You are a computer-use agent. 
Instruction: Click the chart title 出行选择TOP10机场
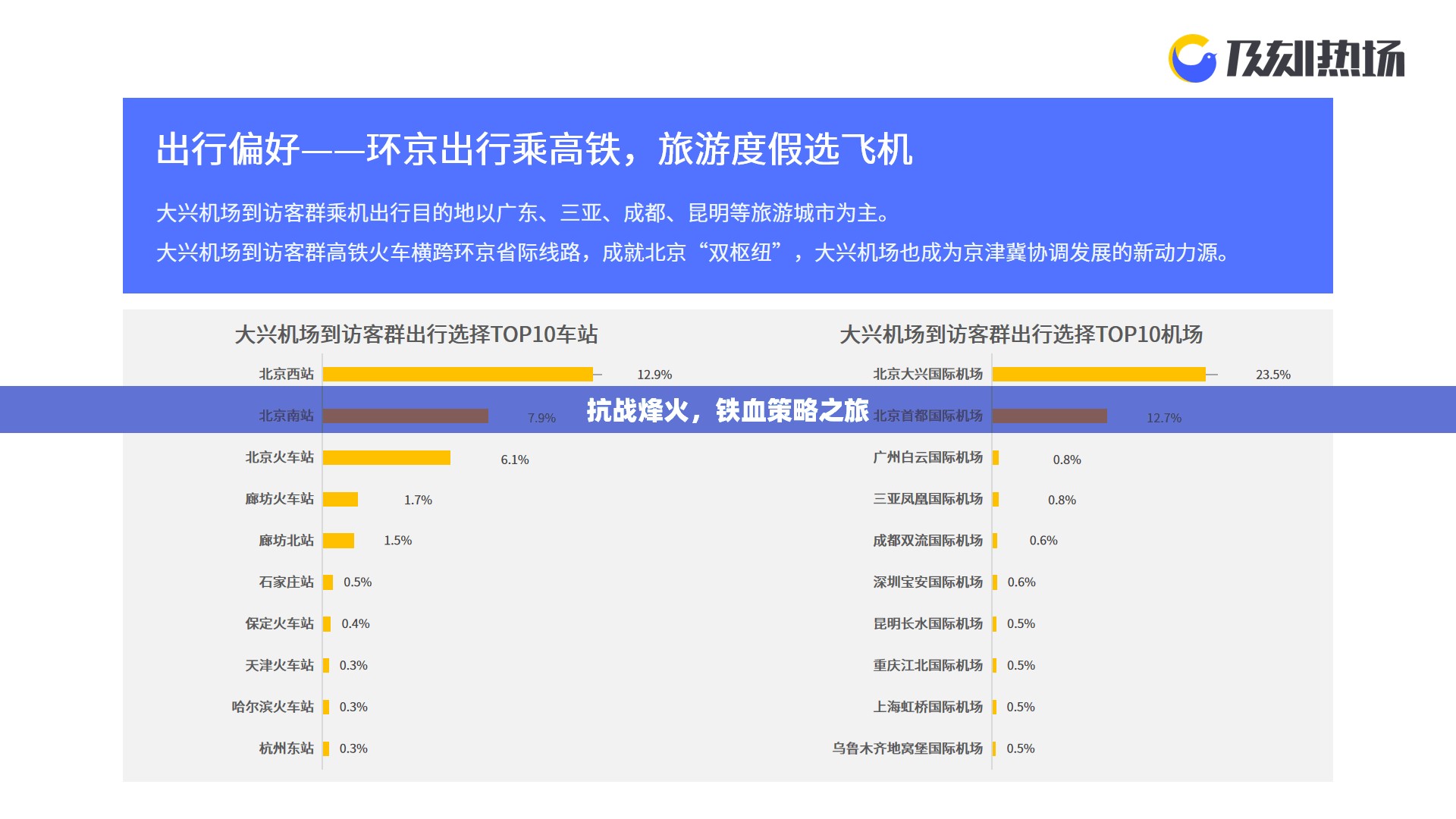click(x=1021, y=334)
